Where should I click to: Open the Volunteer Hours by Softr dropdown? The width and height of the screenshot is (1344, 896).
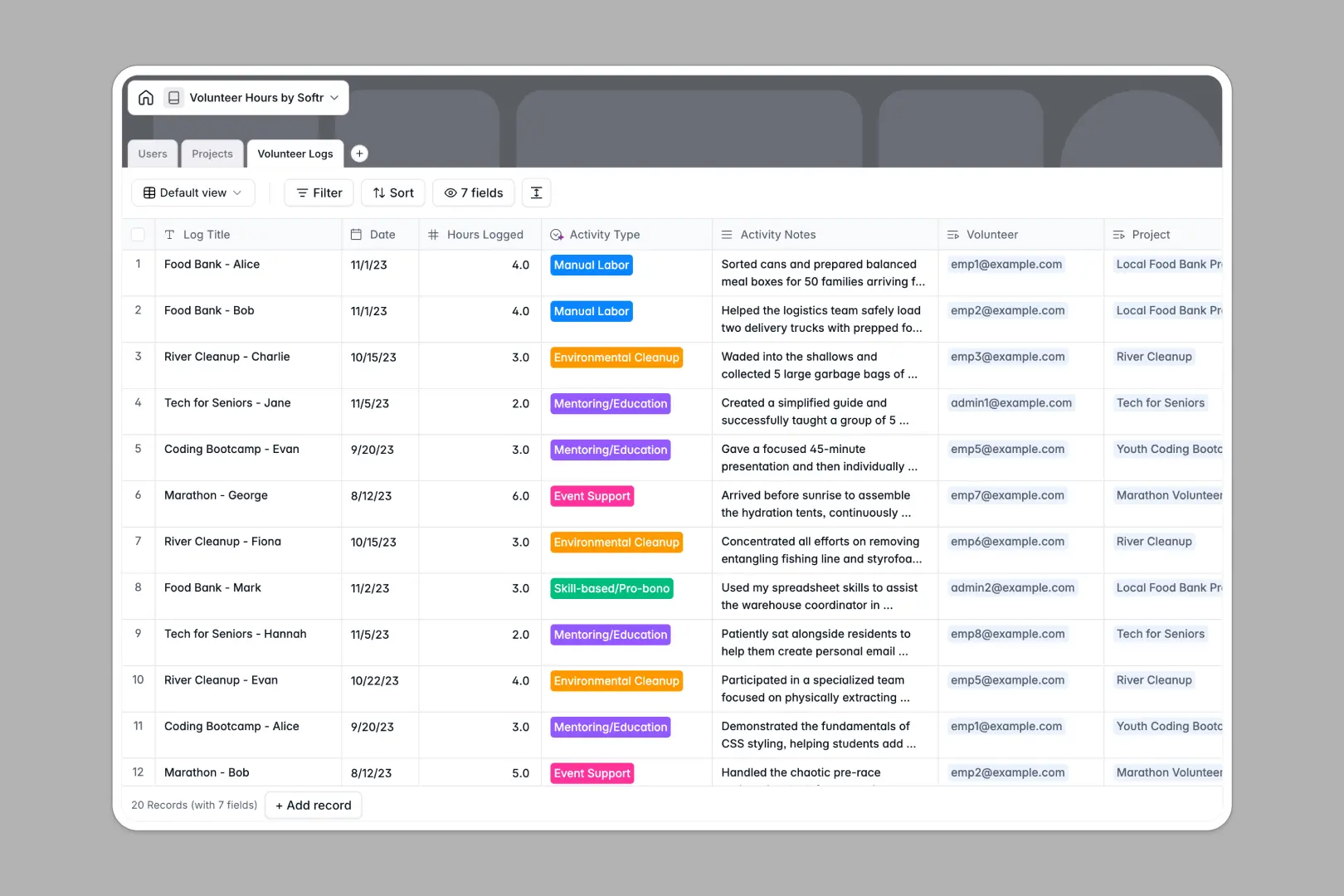tap(334, 97)
